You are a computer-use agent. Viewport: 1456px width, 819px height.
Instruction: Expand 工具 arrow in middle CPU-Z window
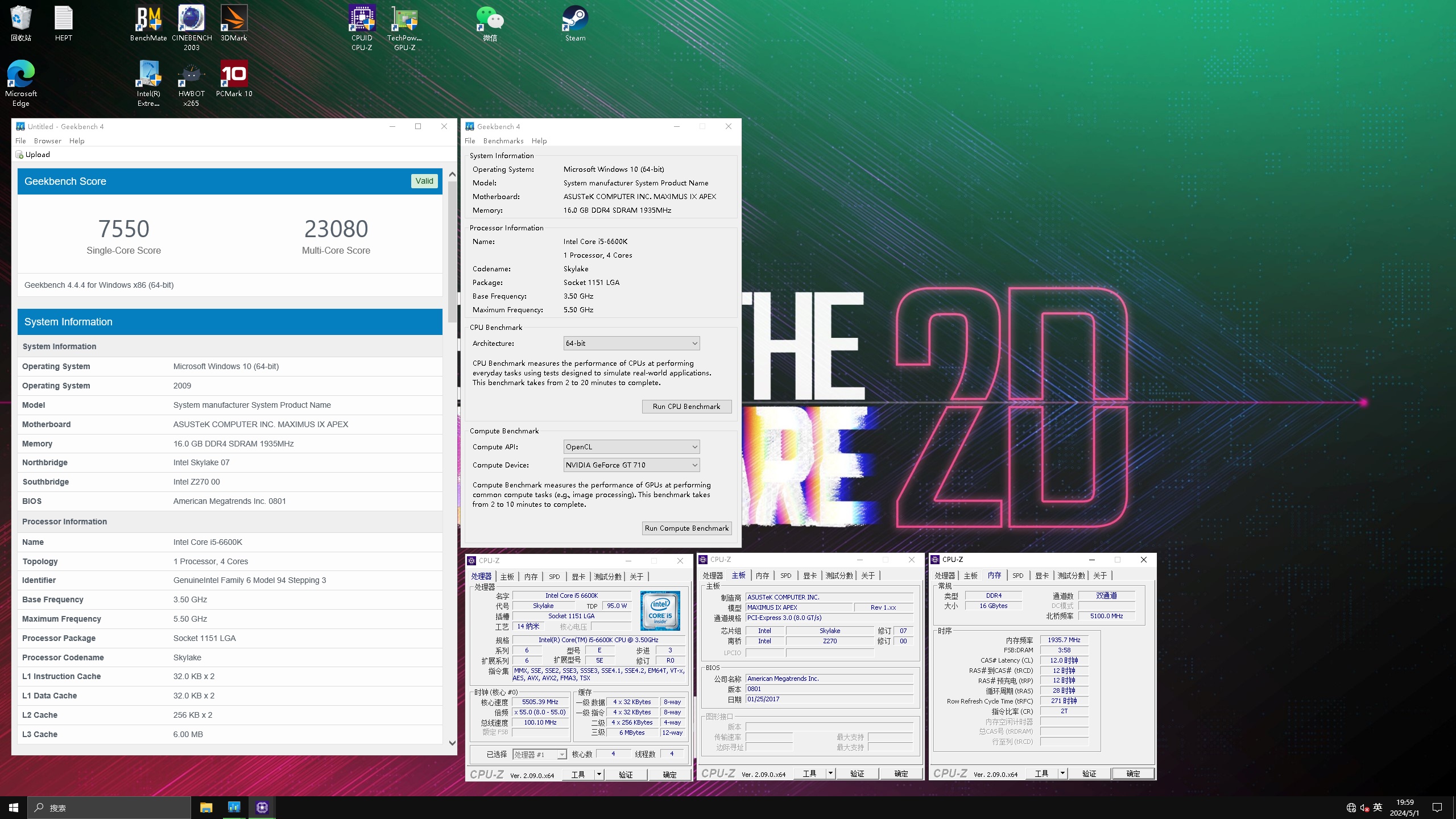(x=830, y=773)
